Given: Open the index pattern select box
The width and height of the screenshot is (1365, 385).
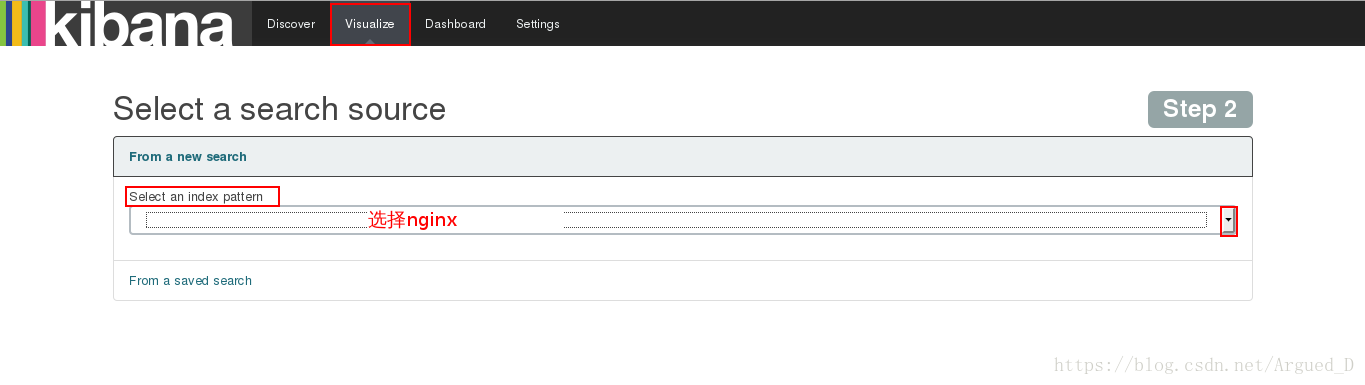Looking at the screenshot, I should (683, 220).
